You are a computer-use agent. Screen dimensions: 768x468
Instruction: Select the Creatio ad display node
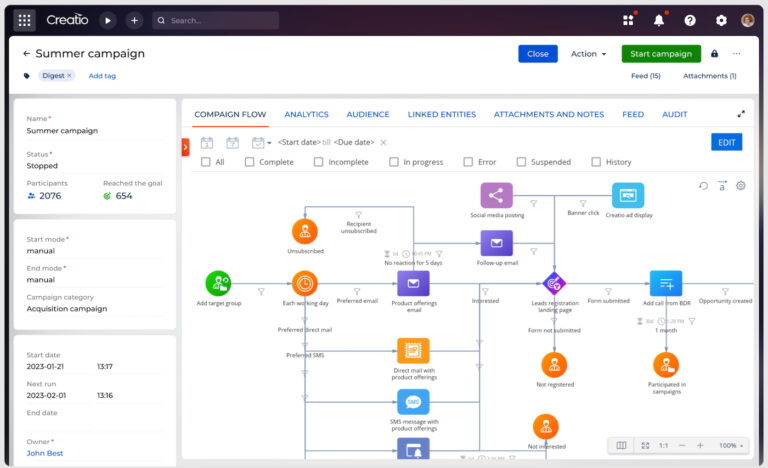click(x=628, y=196)
